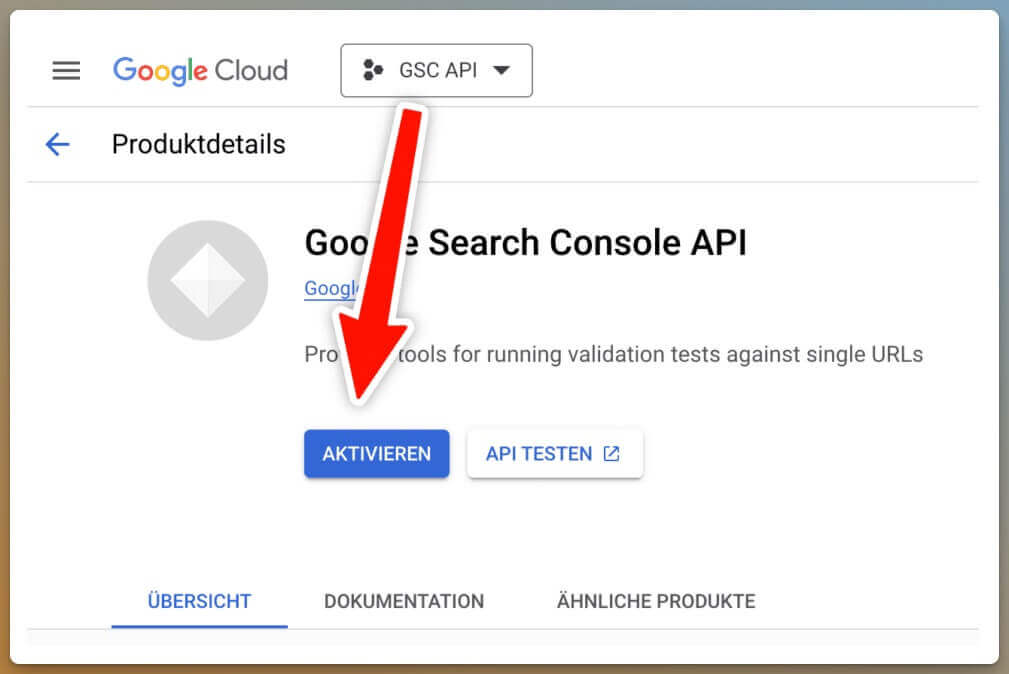The width and height of the screenshot is (1009, 674).
Task: Click the Google Cloud logo
Action: click(x=200, y=70)
